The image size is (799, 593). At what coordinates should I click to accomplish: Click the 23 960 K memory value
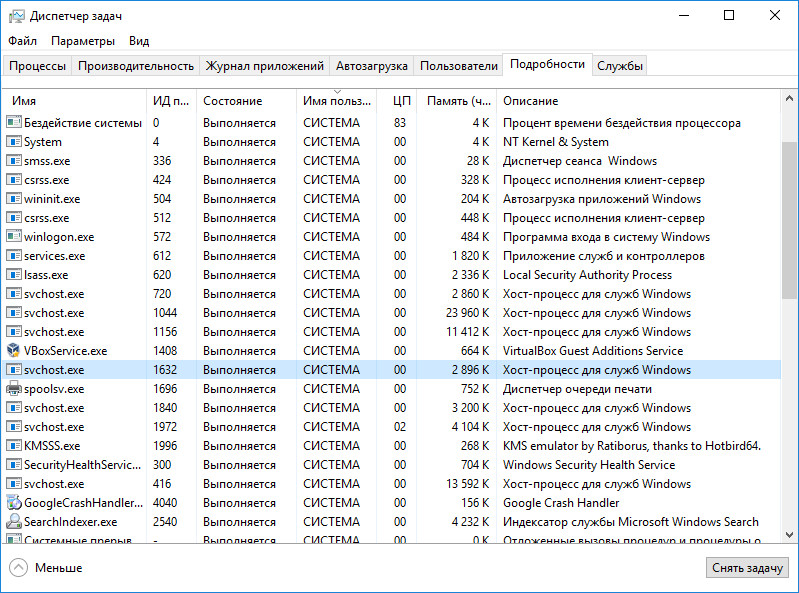click(467, 313)
